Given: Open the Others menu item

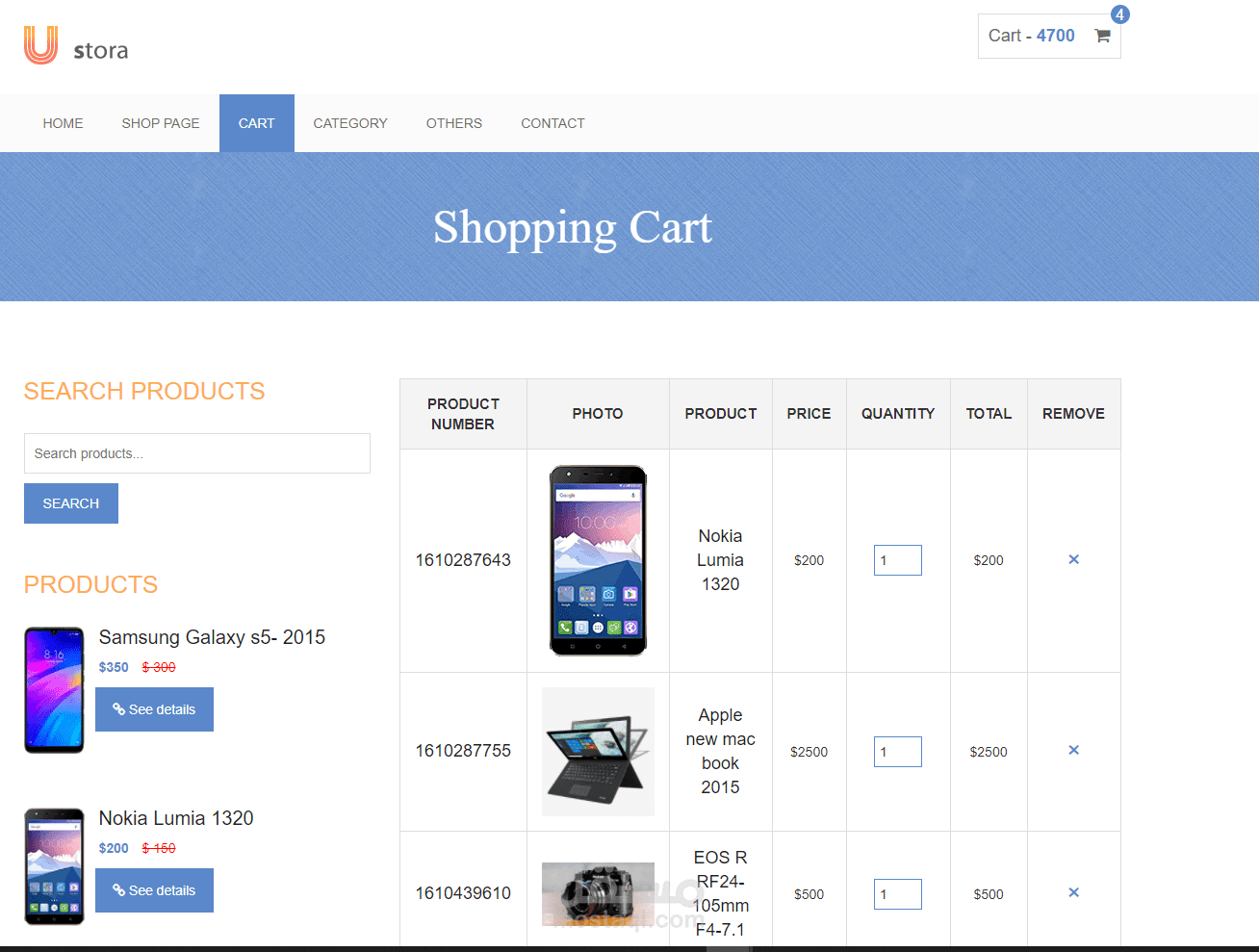Looking at the screenshot, I should pyautogui.click(x=454, y=123).
